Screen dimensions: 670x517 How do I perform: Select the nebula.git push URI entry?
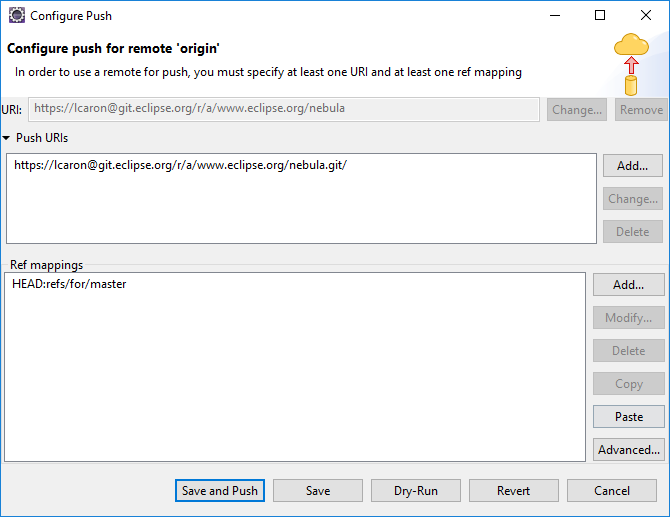point(180,166)
